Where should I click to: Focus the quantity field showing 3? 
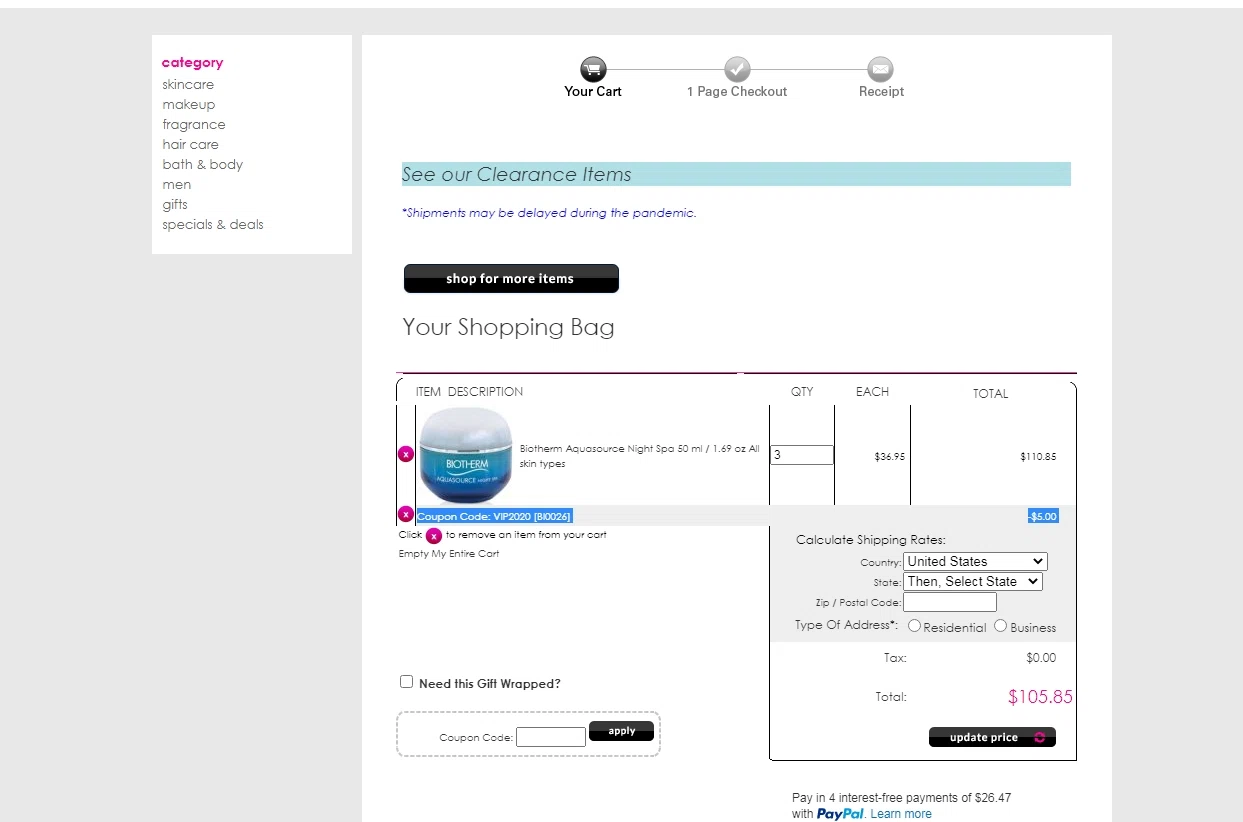[x=801, y=455]
